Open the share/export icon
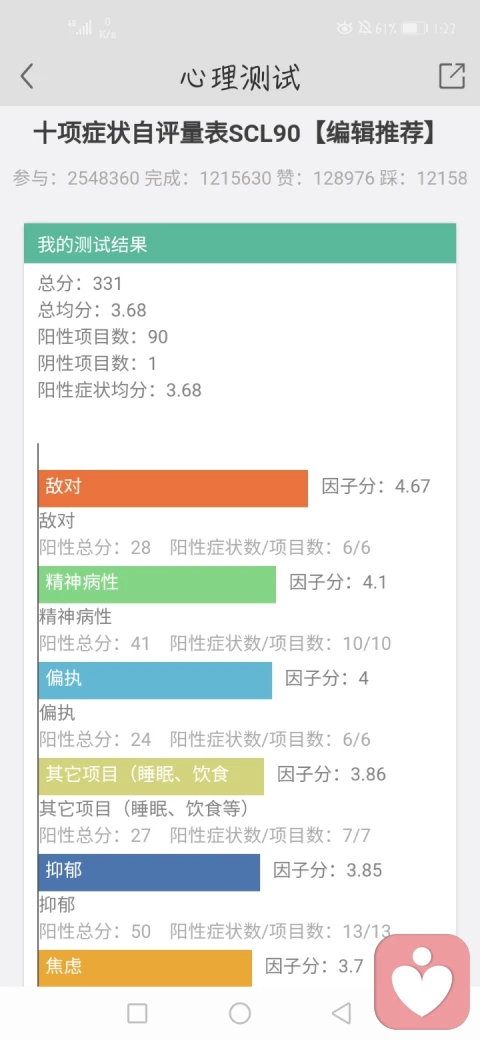 (x=452, y=76)
